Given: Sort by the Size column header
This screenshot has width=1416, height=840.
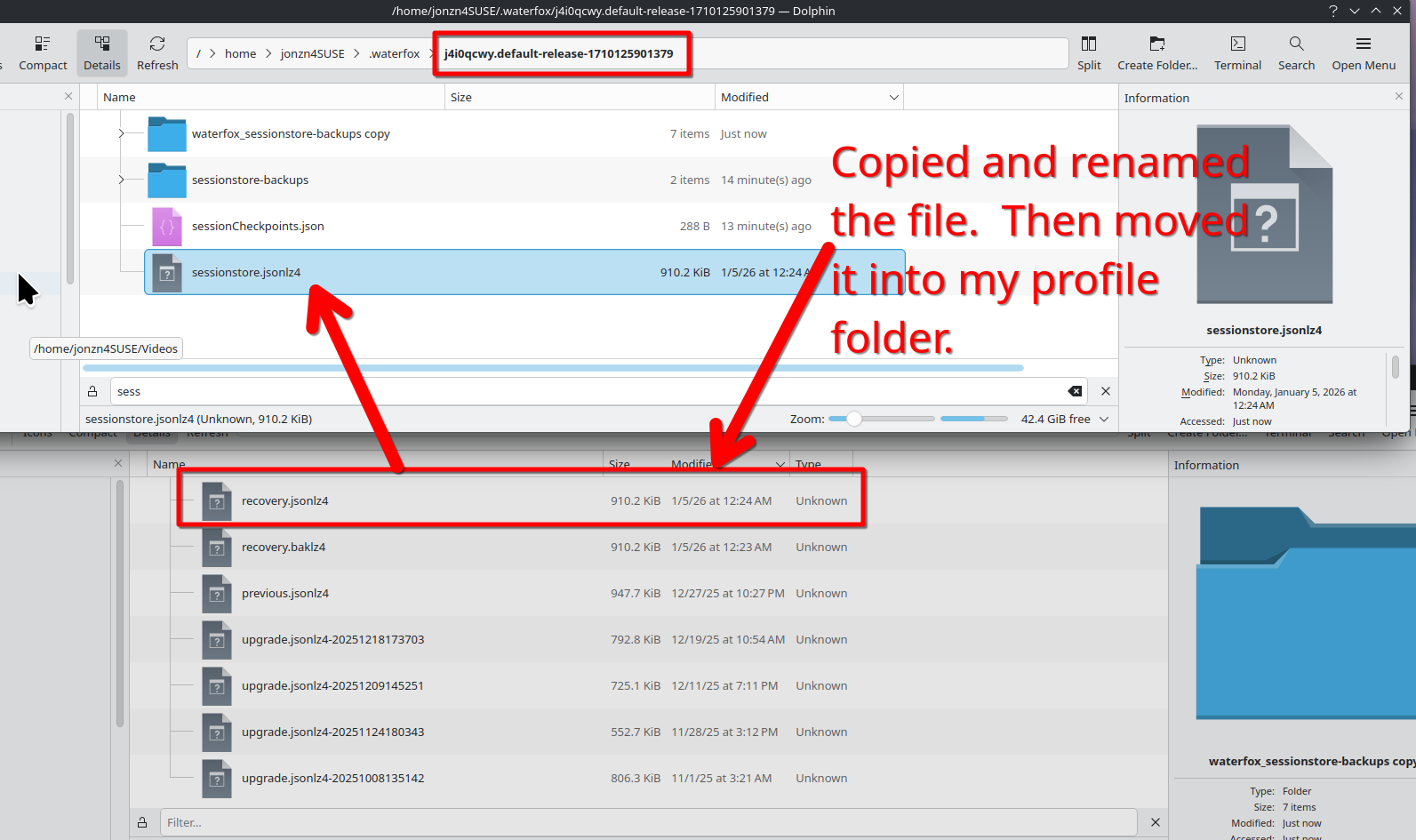Looking at the screenshot, I should pyautogui.click(x=461, y=97).
